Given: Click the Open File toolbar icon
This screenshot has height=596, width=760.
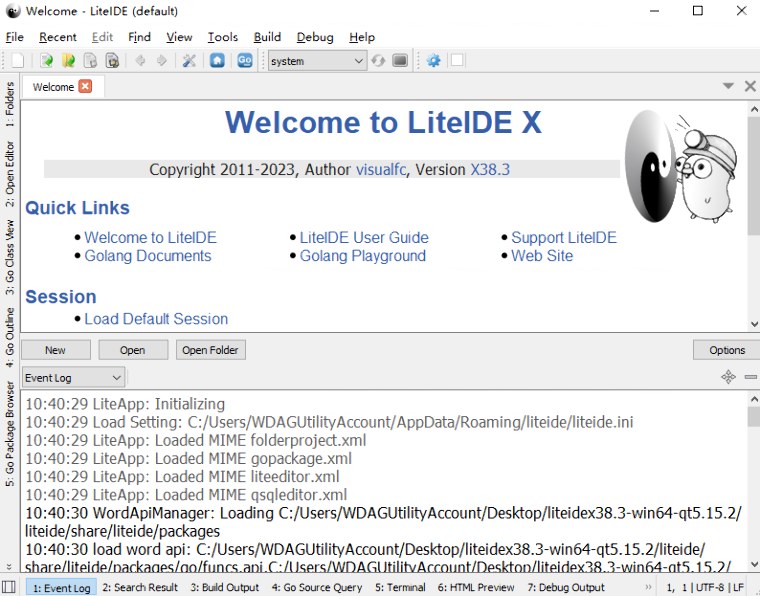Looking at the screenshot, I should pyautogui.click(x=47, y=61).
